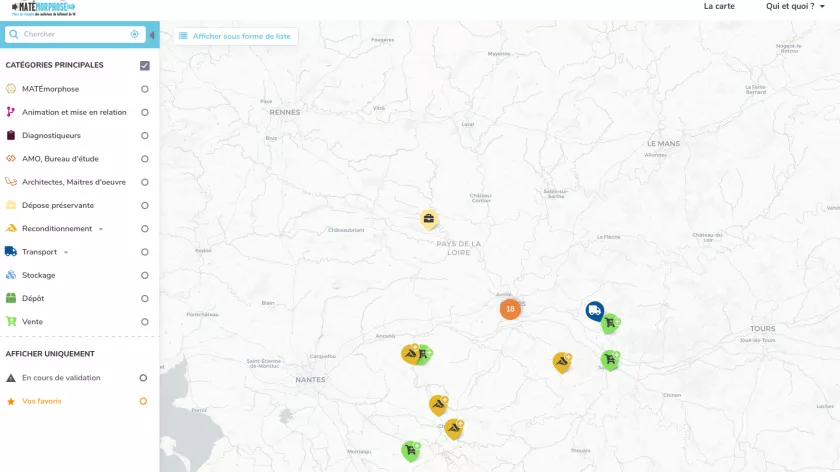840x472 pixels.
Task: Toggle the En cours de validation radio
Action: click(x=143, y=378)
